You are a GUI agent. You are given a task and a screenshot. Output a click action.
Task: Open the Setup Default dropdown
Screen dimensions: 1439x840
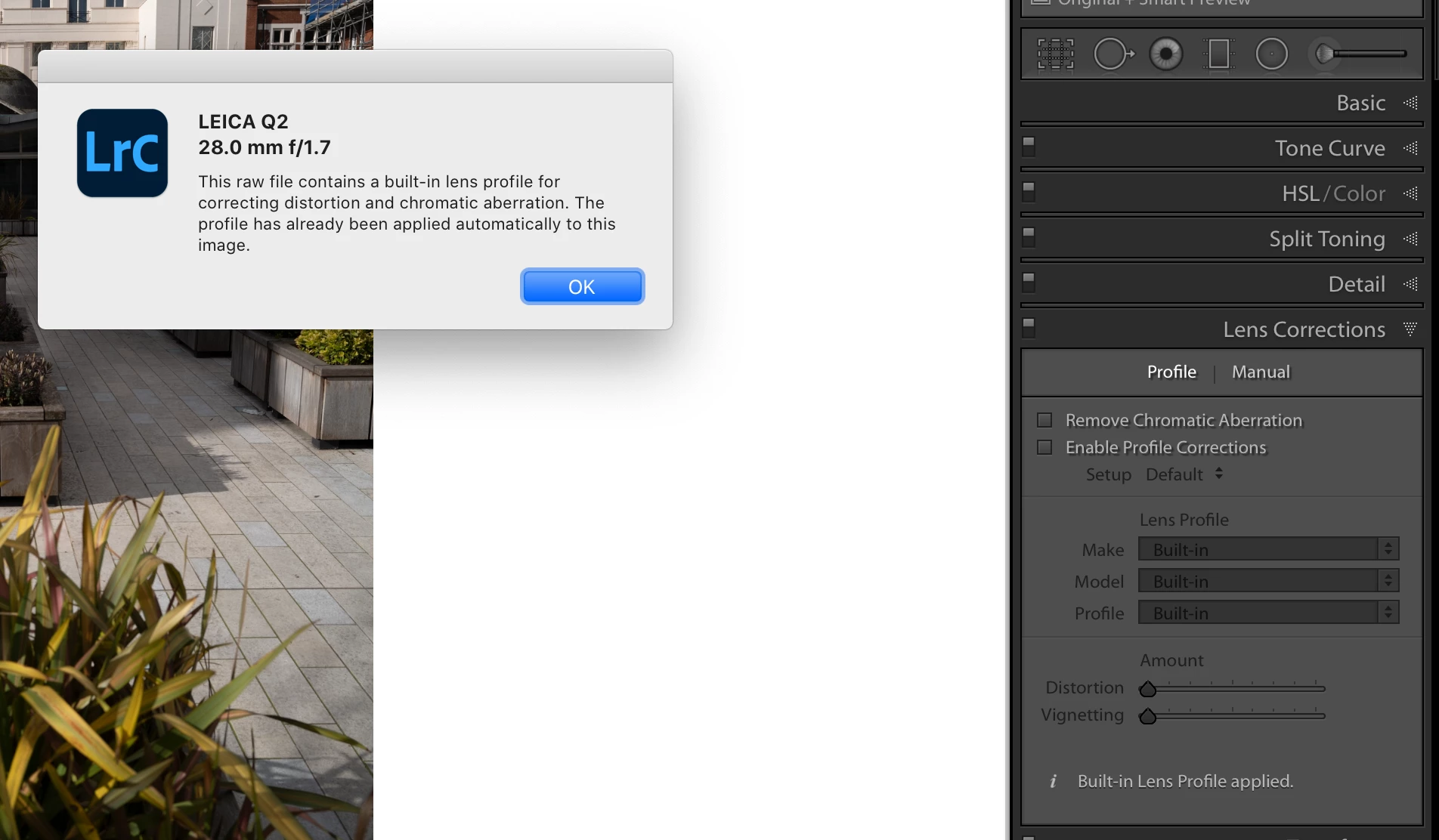coord(1184,474)
